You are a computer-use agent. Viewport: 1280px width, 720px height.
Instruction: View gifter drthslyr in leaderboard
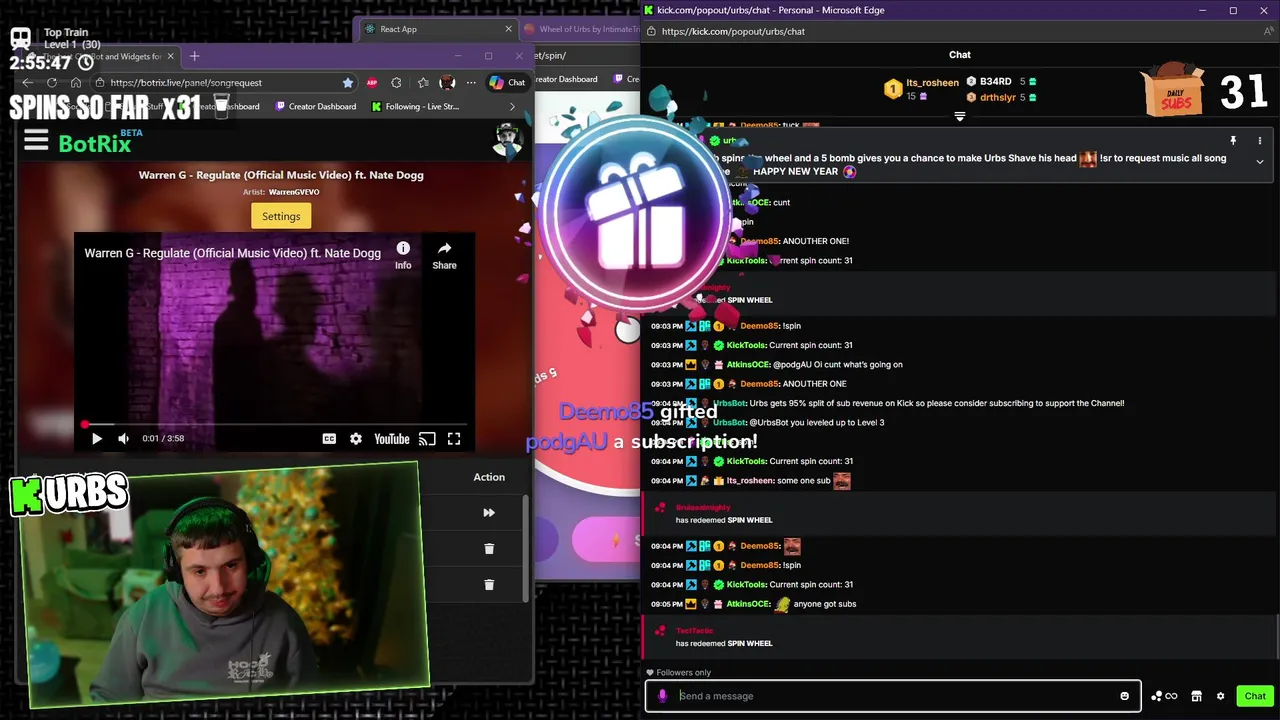click(1002, 97)
